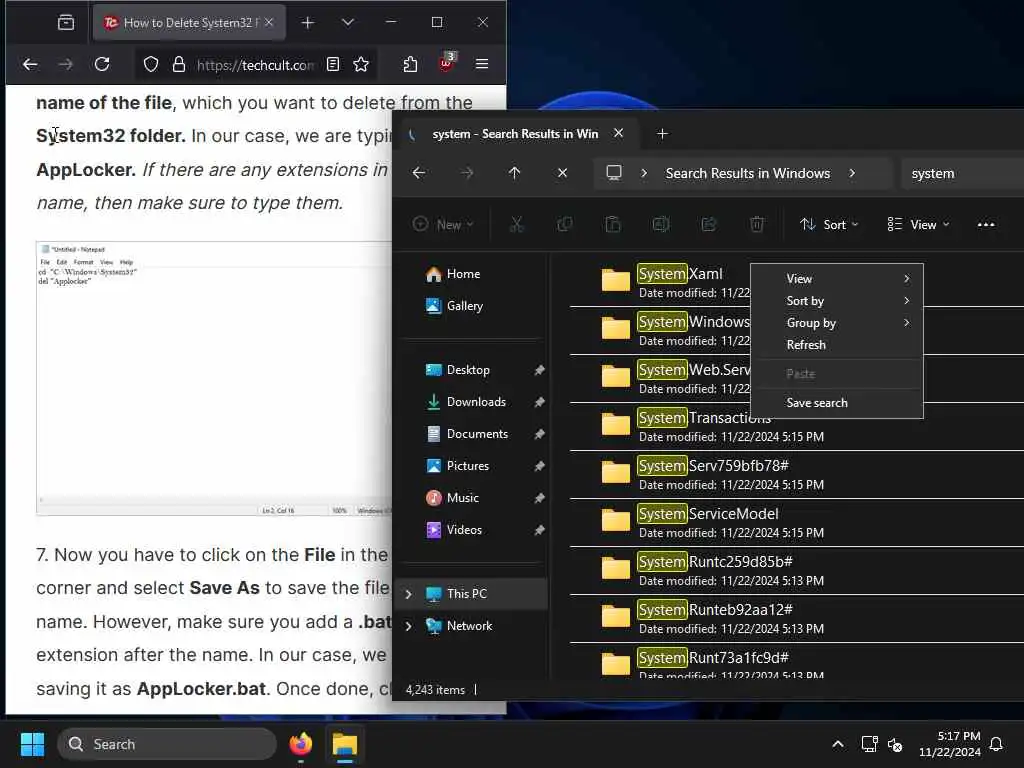The height and width of the screenshot is (768, 1024).
Task: Click the Firefox back arrow button
Action: click(x=30, y=64)
